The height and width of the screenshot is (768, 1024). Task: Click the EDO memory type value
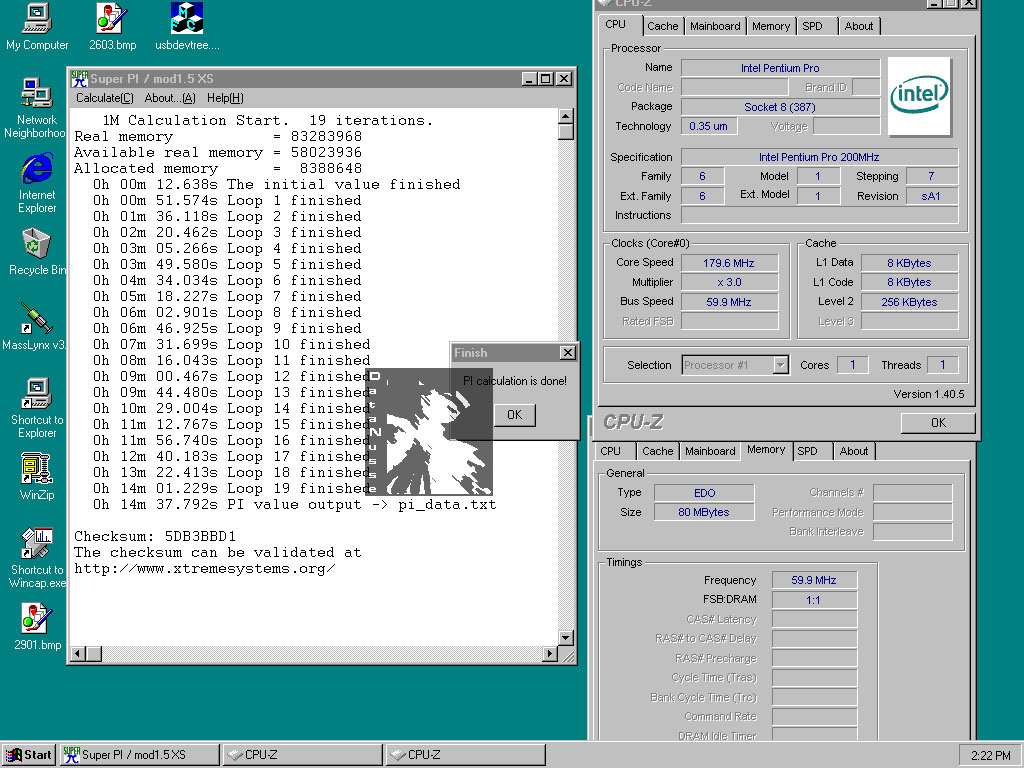(704, 493)
